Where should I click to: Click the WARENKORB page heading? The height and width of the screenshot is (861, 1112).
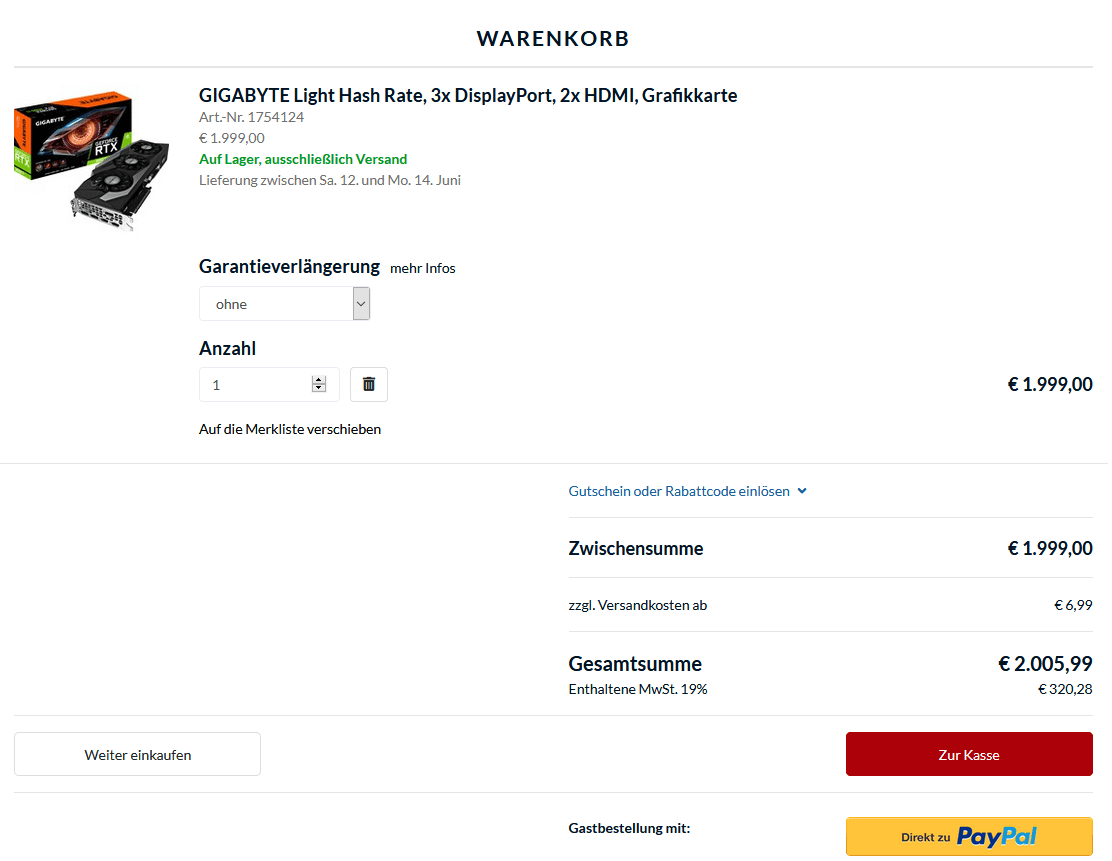pyautogui.click(x=553, y=39)
